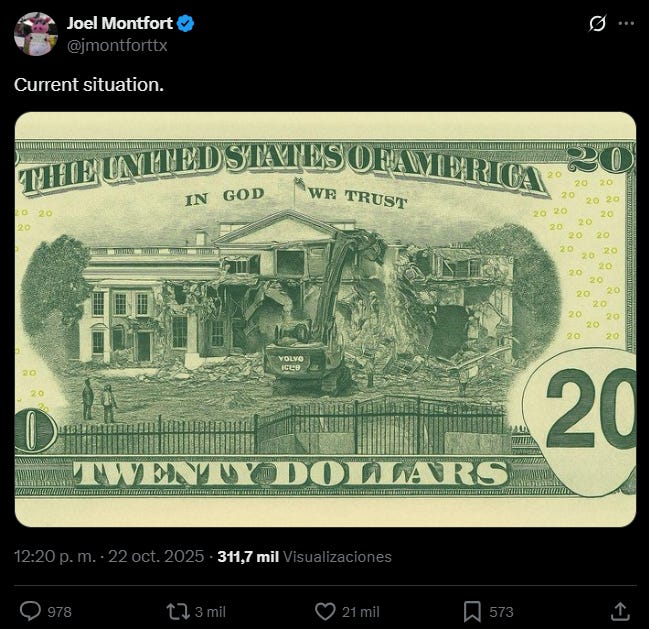Image resolution: width=649 pixels, height=629 pixels.
Task: Bookmark the post with bookmark icon
Action: [x=472, y=612]
